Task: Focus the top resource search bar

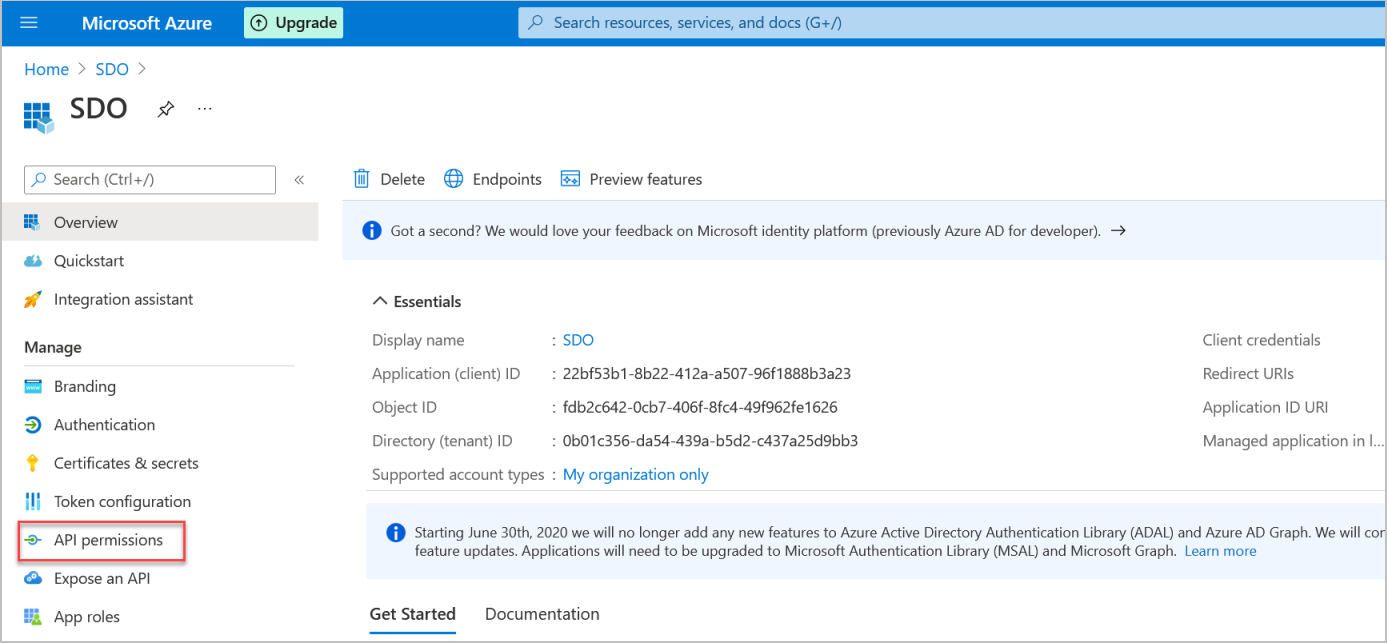Action: pos(950,22)
